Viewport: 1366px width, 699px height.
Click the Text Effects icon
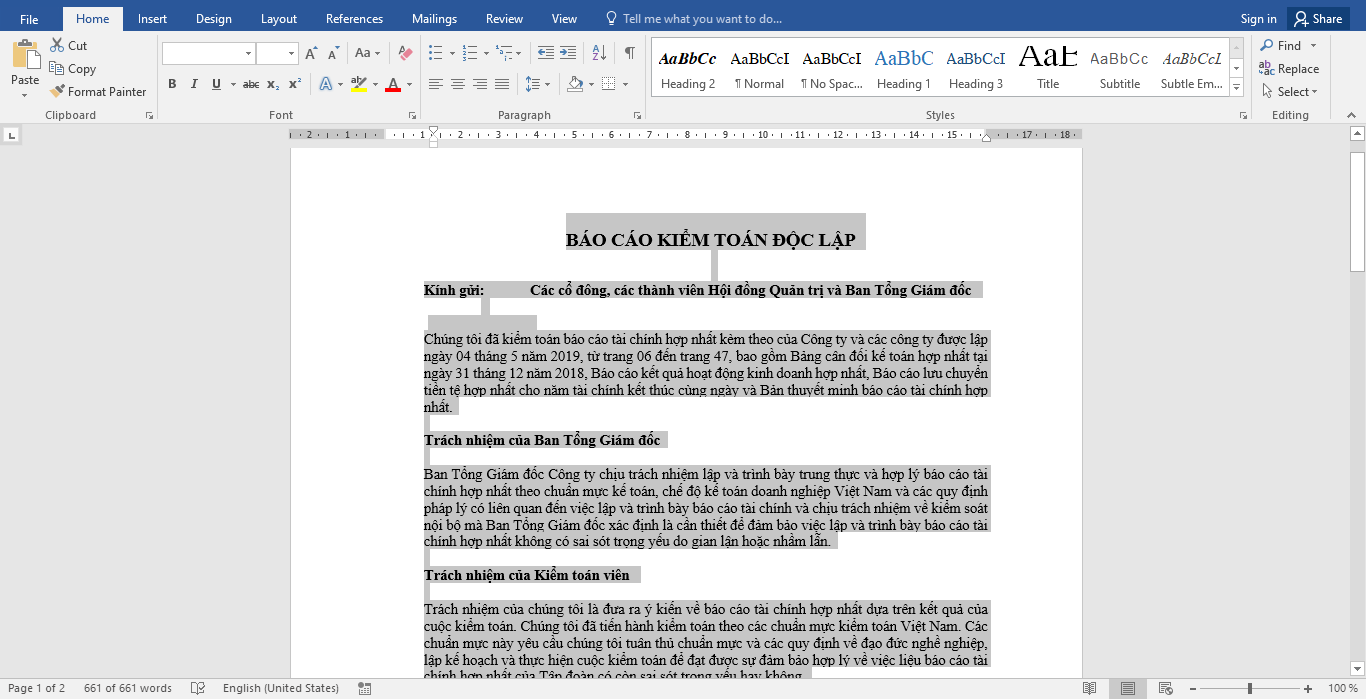pos(326,84)
